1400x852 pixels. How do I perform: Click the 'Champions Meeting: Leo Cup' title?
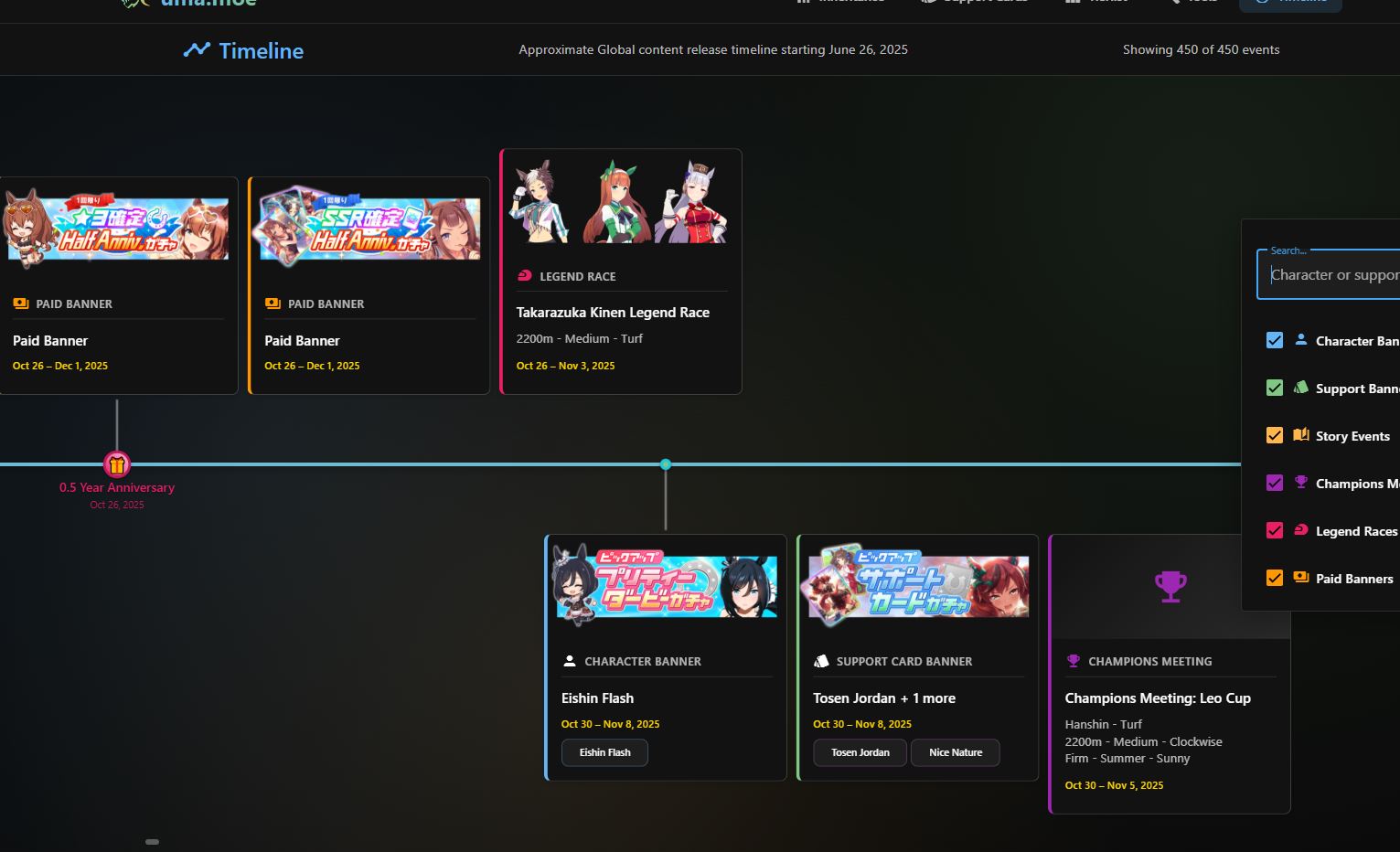click(1158, 698)
